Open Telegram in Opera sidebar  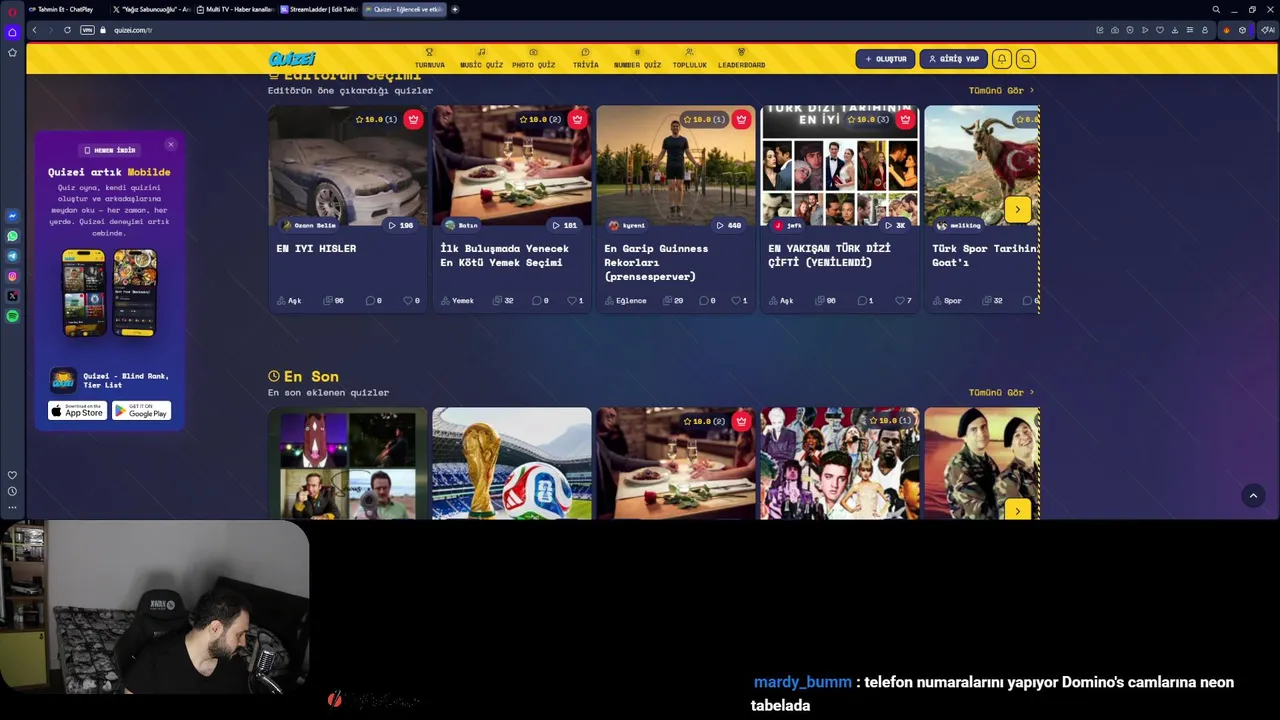pyautogui.click(x=12, y=256)
